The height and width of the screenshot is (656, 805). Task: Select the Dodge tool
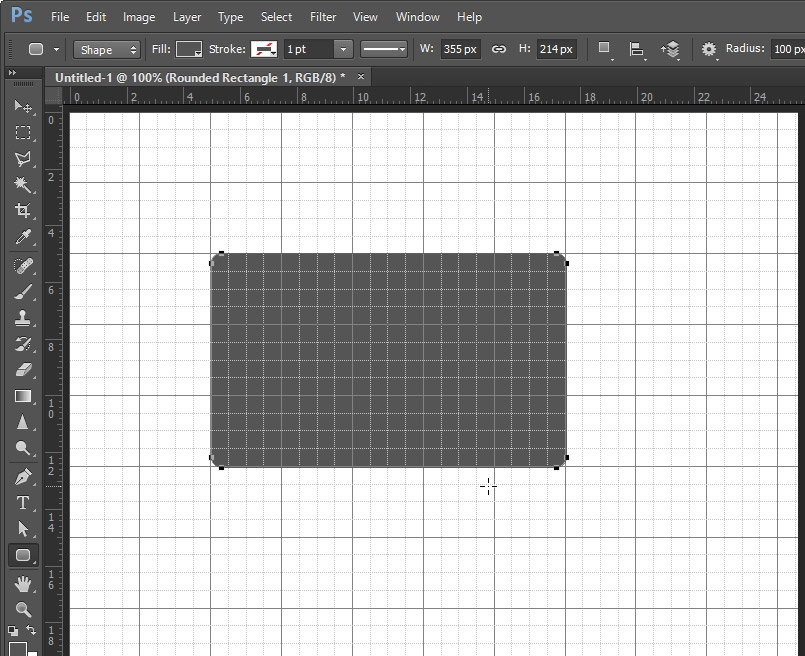pyautogui.click(x=23, y=448)
